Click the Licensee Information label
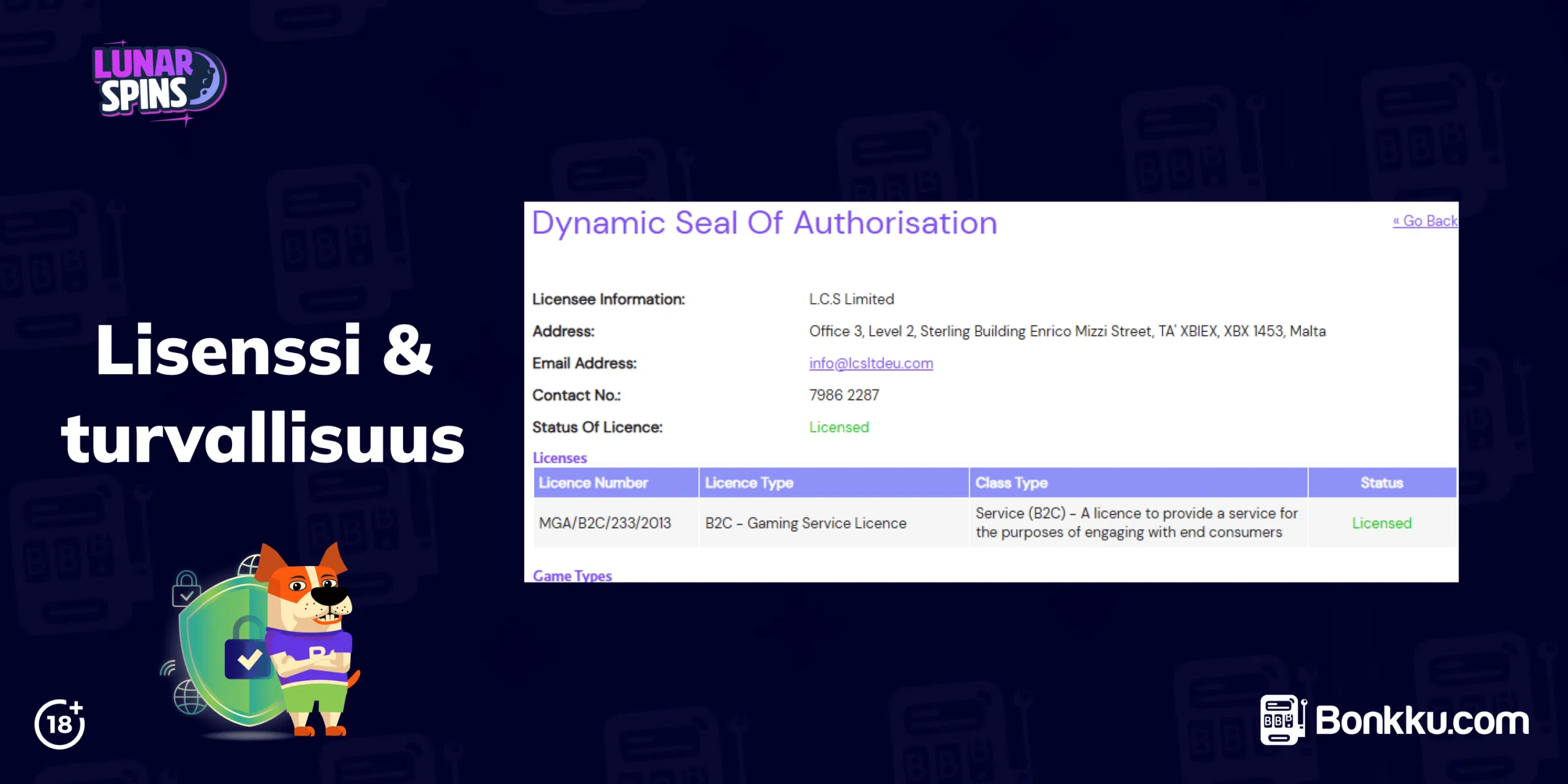The image size is (1568, 784). [608, 299]
